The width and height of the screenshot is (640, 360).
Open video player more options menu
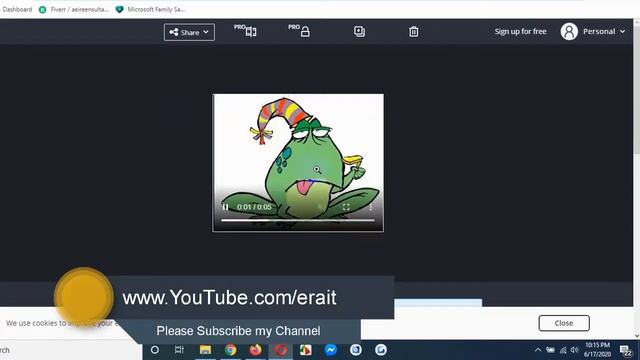pyautogui.click(x=371, y=207)
